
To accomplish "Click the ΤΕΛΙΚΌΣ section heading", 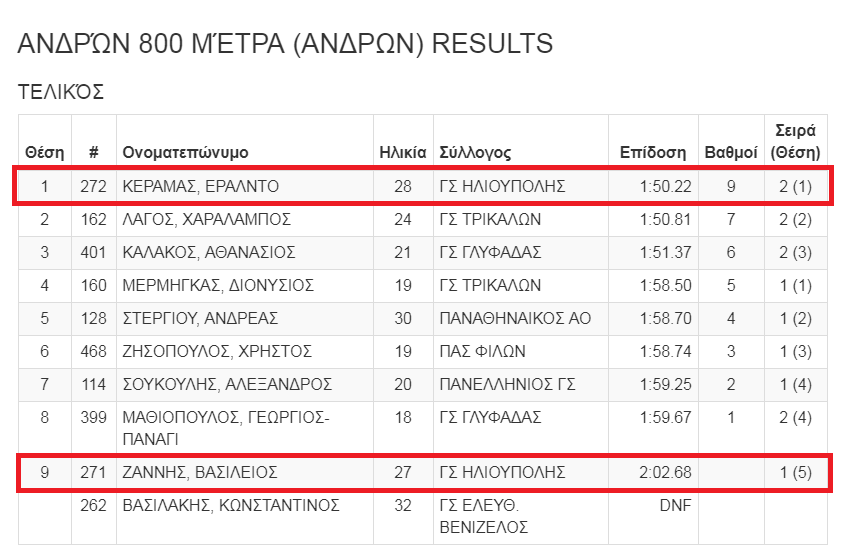I will coord(61,92).
